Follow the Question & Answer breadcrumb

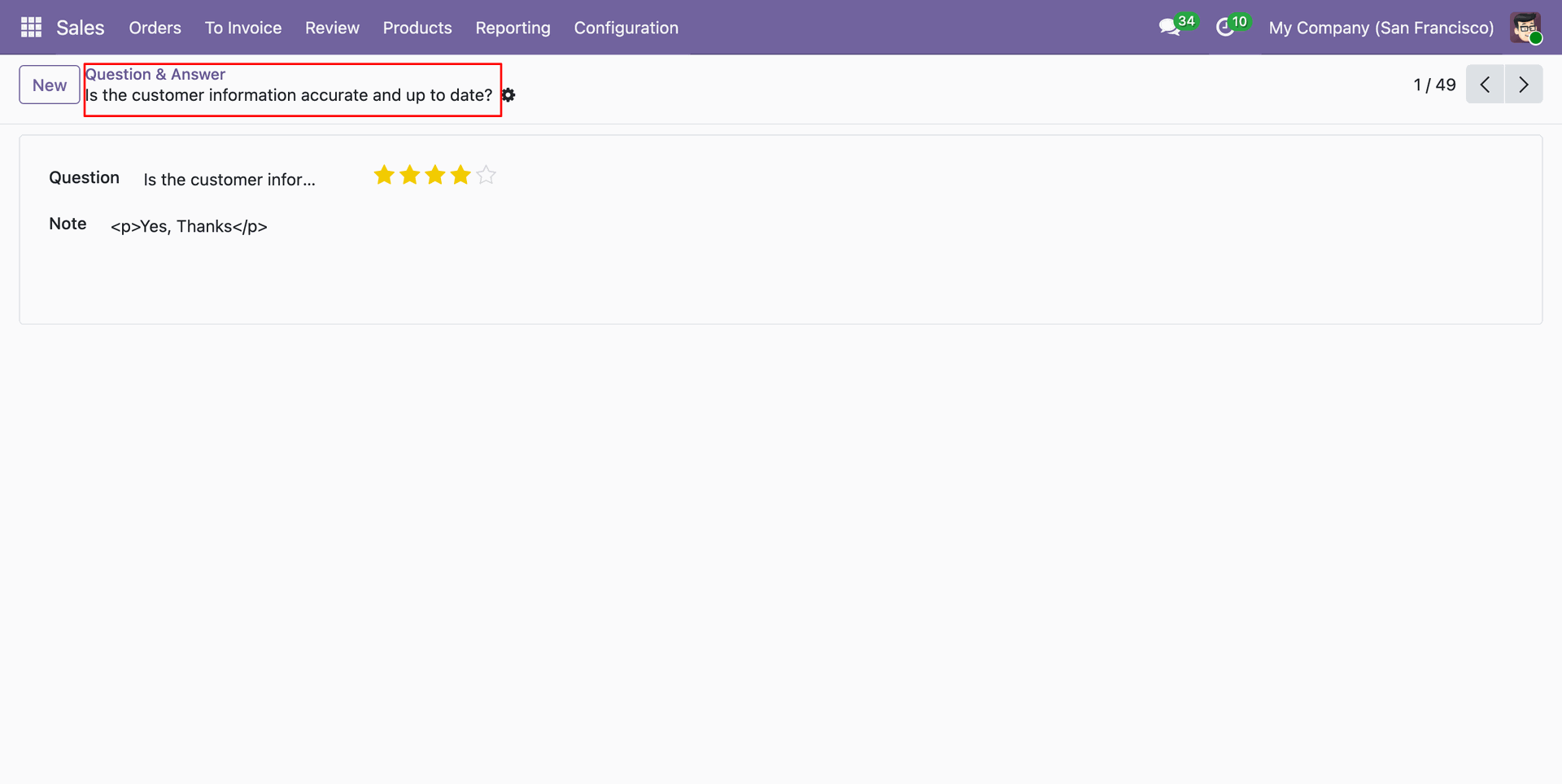(x=155, y=74)
